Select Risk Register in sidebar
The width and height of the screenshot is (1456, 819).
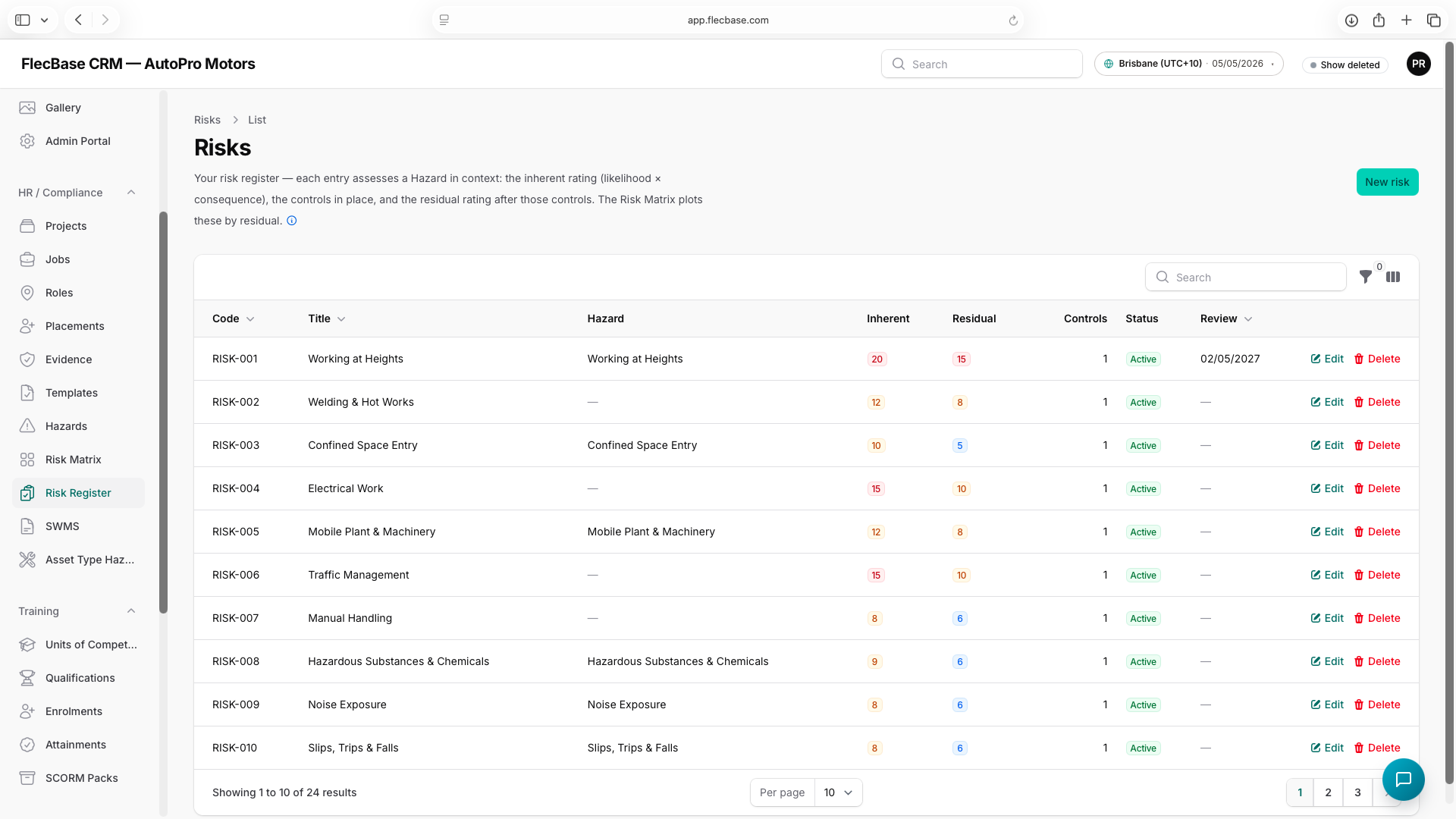point(78,493)
